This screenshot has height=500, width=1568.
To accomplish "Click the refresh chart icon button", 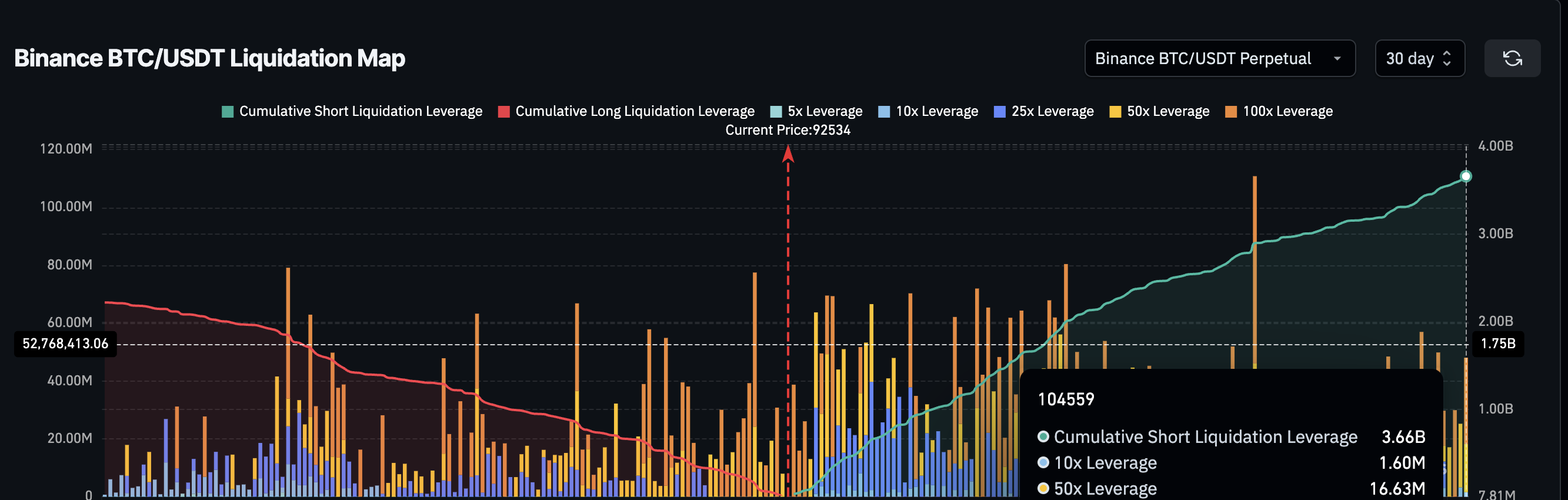I will pyautogui.click(x=1512, y=58).
